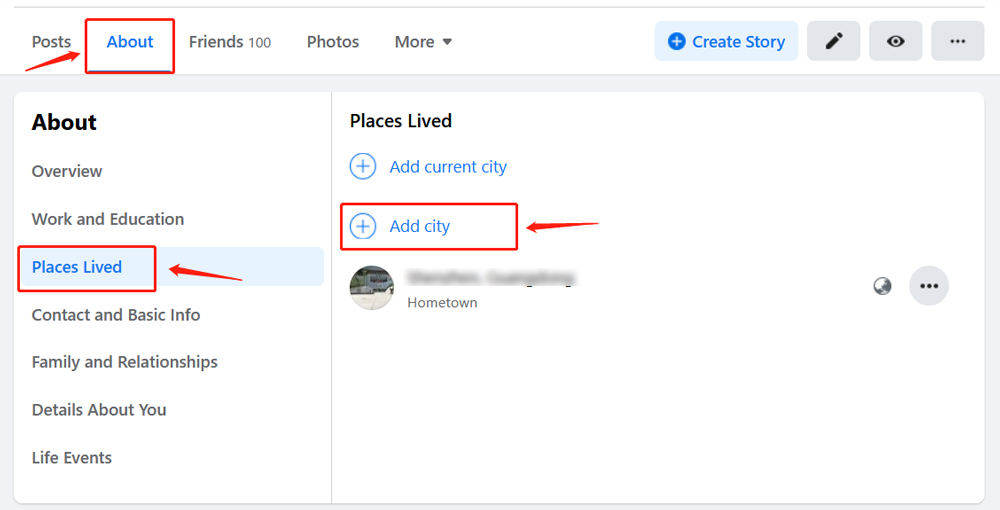Click the hometown city thumbnail image
This screenshot has height=510, width=1000.
pyautogui.click(x=372, y=288)
